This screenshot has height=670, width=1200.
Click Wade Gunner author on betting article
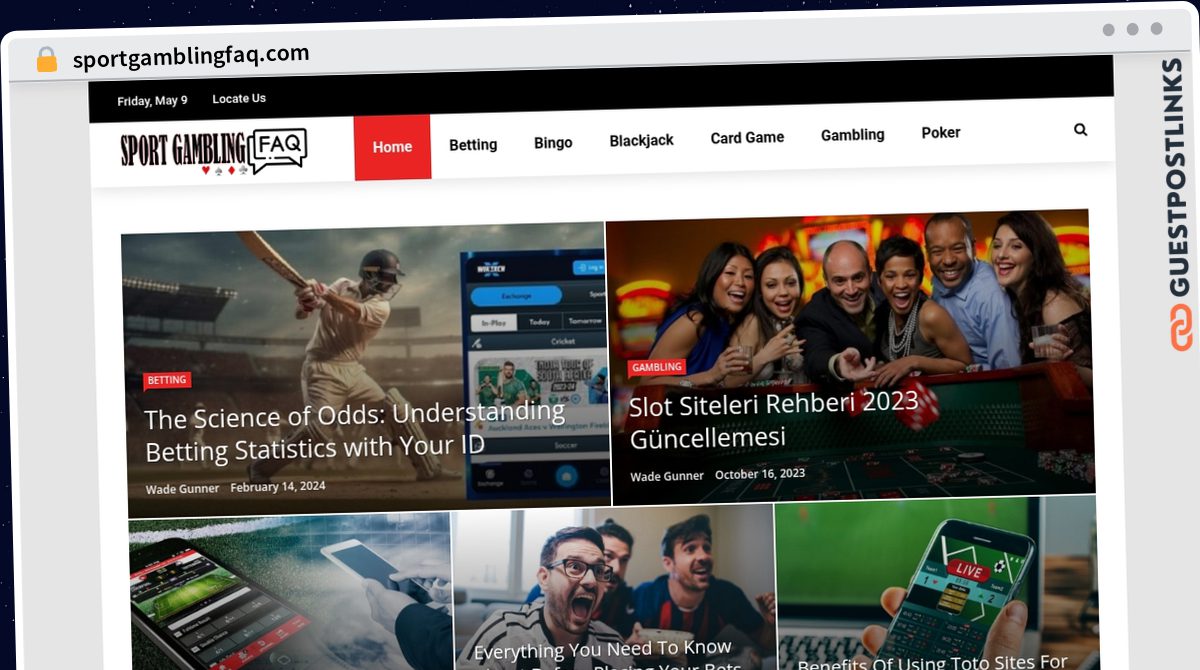click(181, 489)
